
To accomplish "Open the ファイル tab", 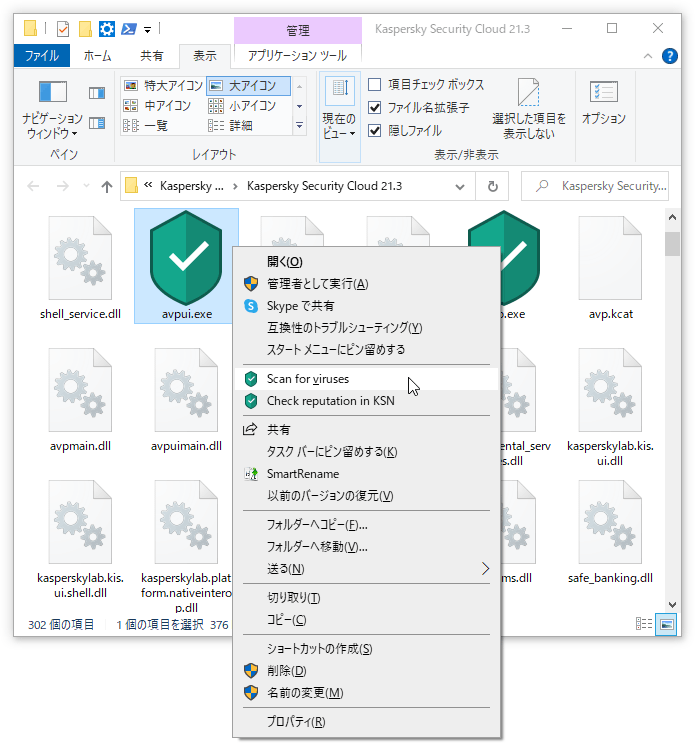I will click(42, 55).
